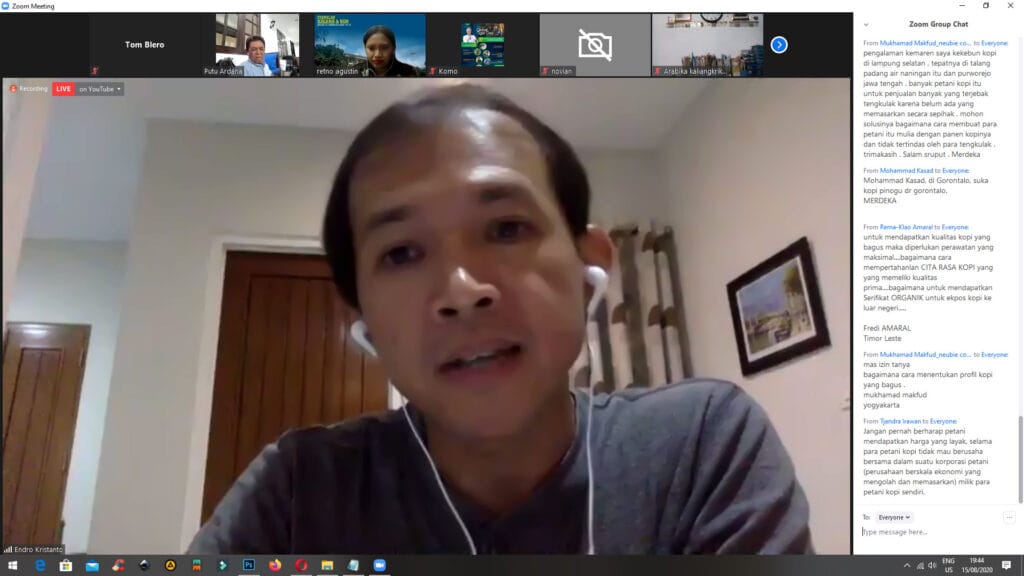Open Microsoft Edge from the taskbar

point(40,566)
